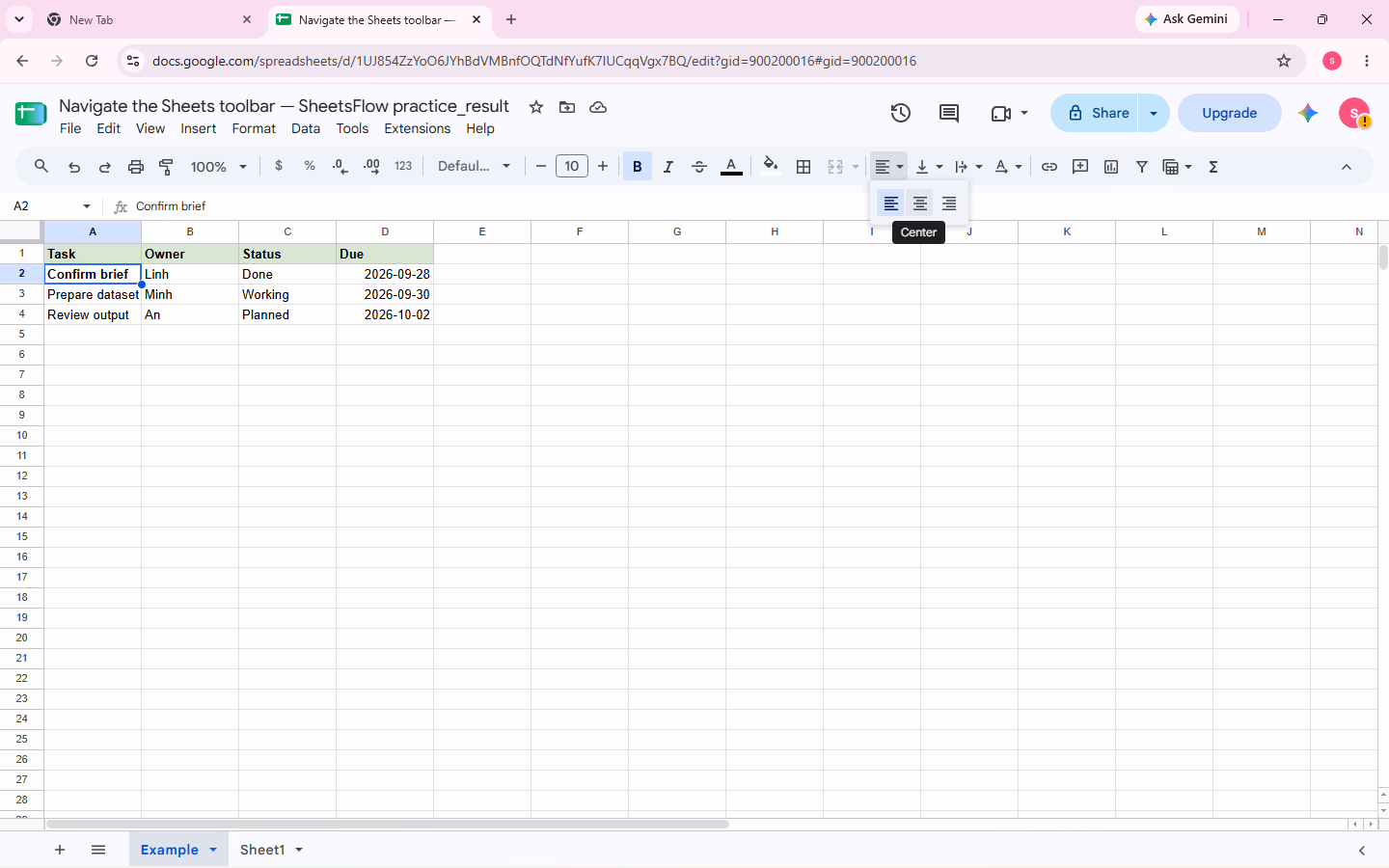Open the Extensions menu
1389x868 pixels.
point(418,128)
